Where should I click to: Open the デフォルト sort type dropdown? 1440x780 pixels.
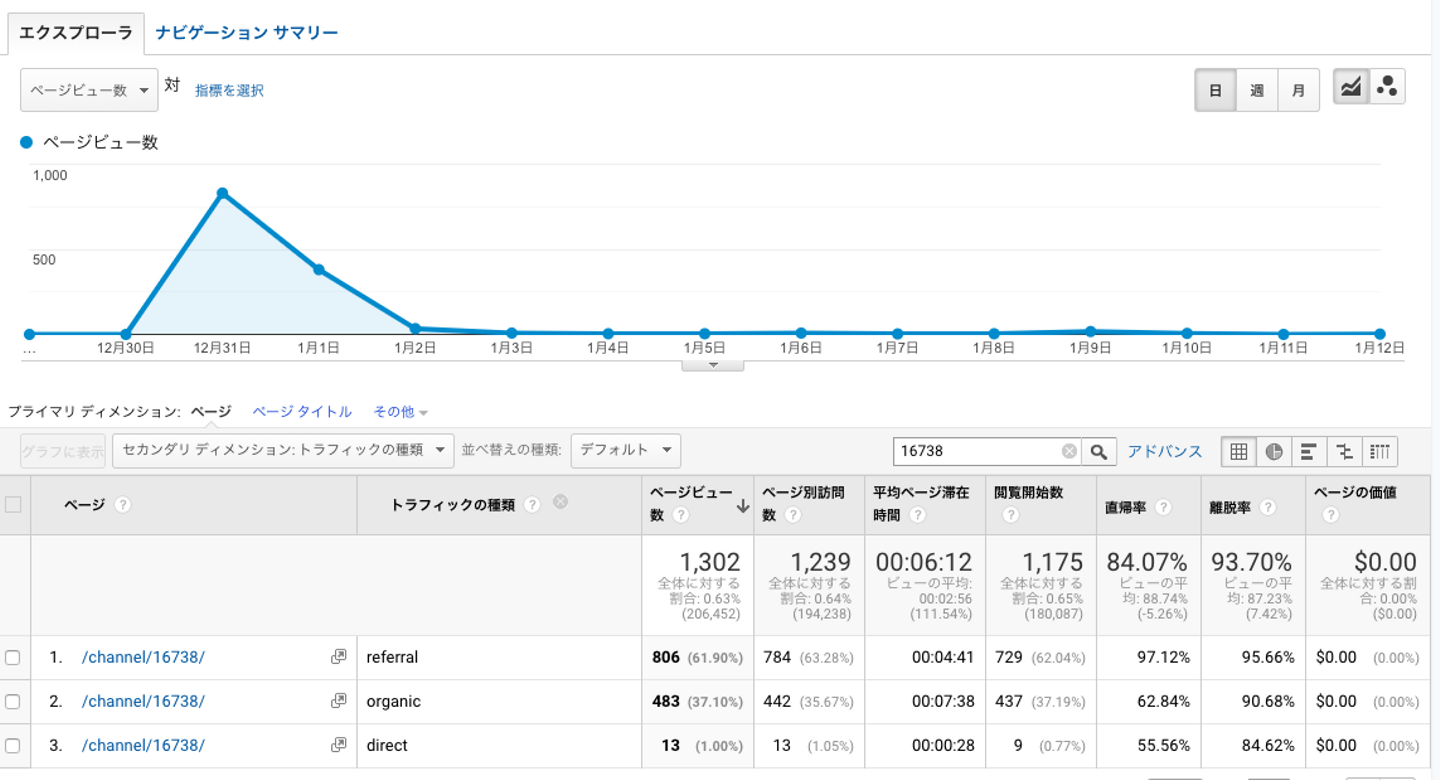coord(625,450)
